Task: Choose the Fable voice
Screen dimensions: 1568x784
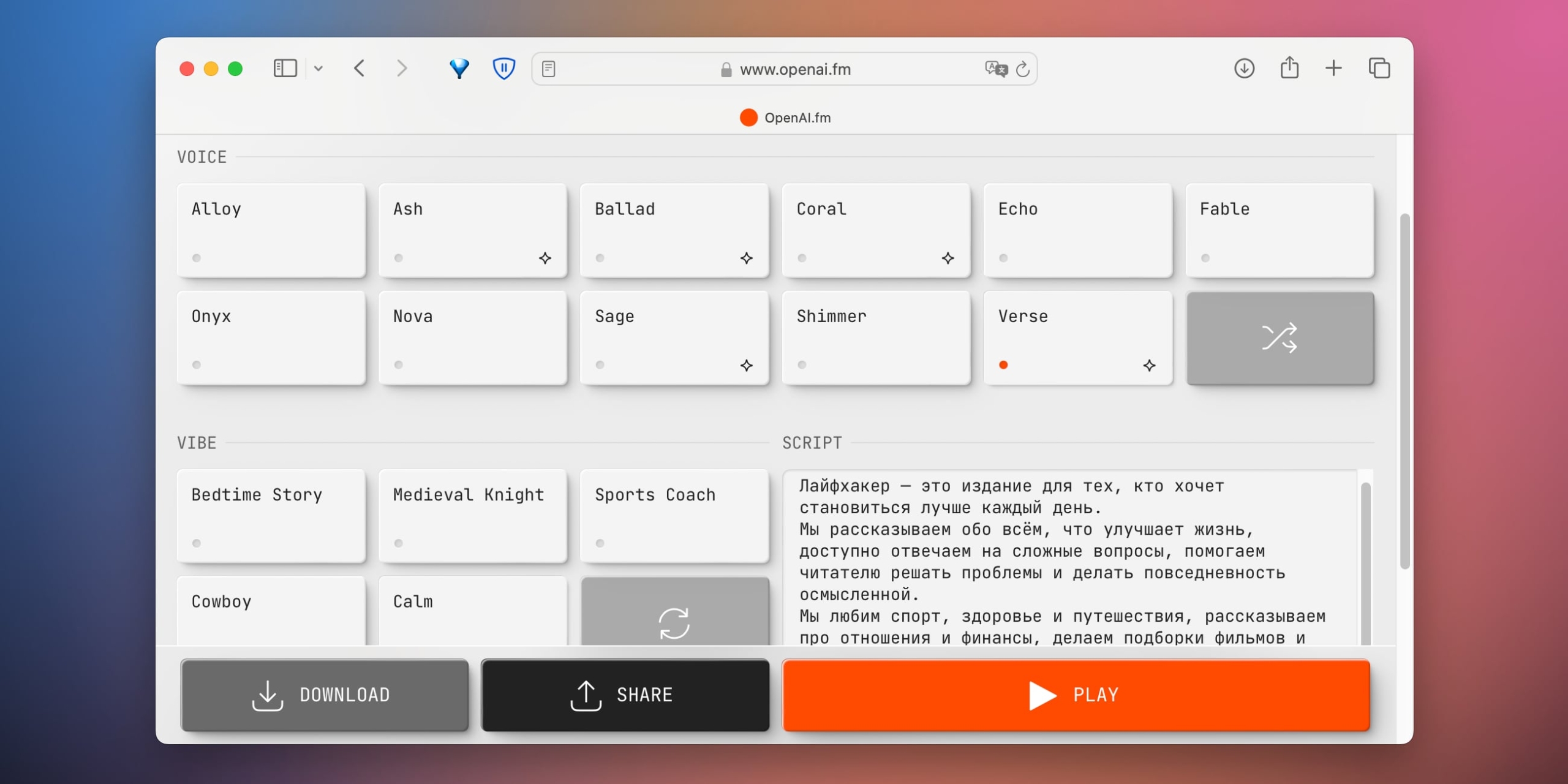Action: point(1280,231)
